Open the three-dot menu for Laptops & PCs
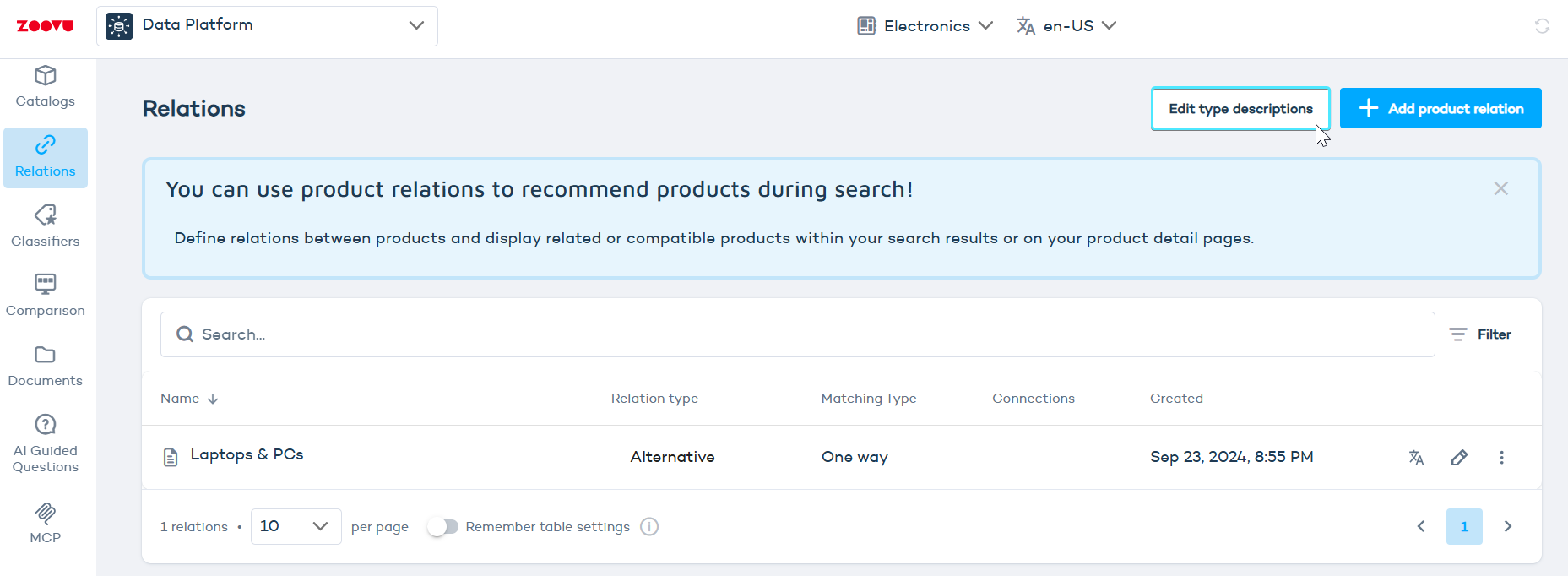1568x576 pixels. point(1501,457)
